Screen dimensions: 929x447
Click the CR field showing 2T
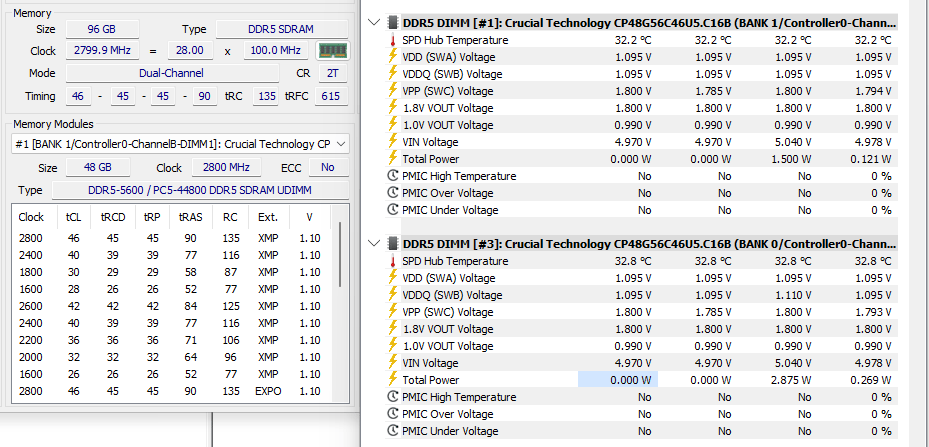tap(334, 74)
